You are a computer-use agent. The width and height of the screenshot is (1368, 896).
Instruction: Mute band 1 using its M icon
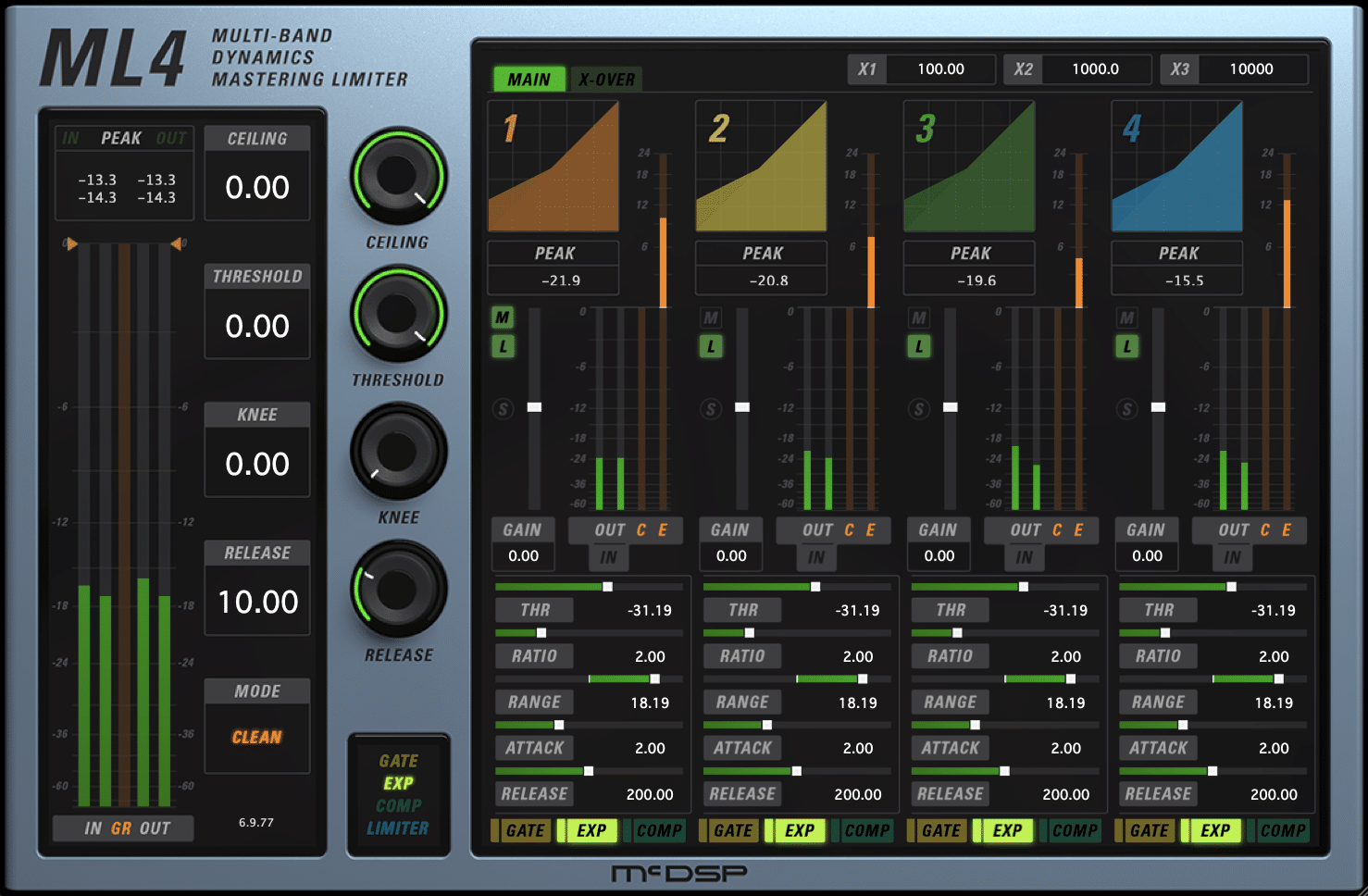(x=503, y=317)
